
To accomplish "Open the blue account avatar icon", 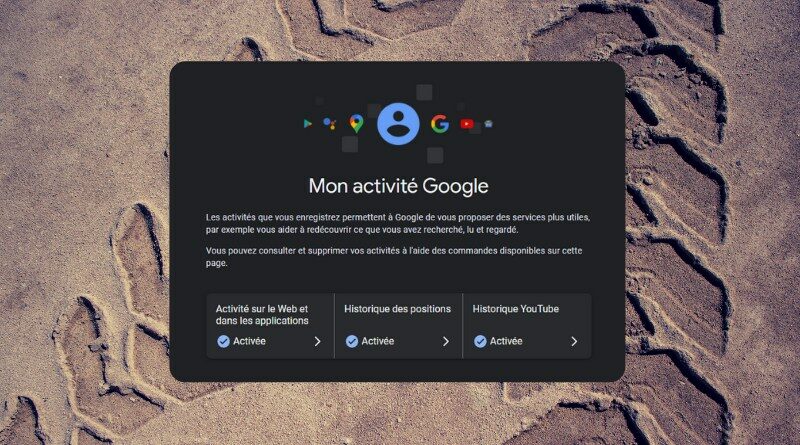I will pyautogui.click(x=398, y=124).
